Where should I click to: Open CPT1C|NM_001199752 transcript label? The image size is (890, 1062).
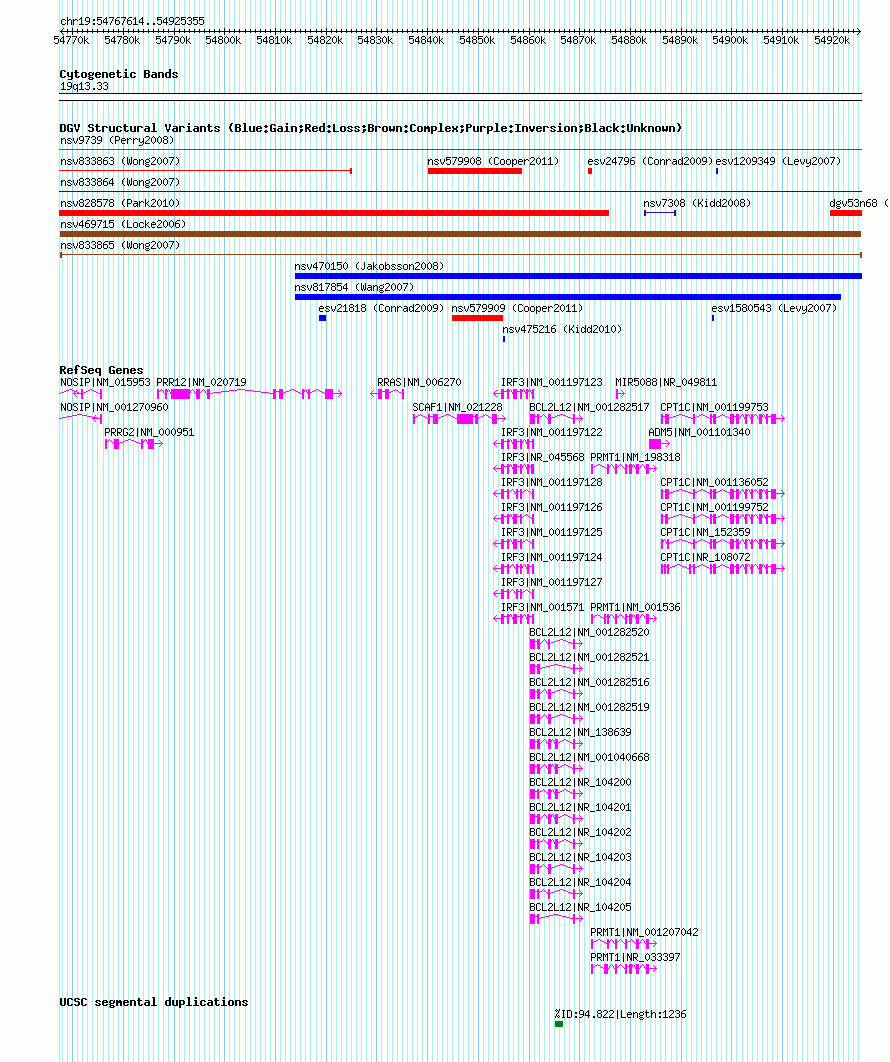coord(715,507)
